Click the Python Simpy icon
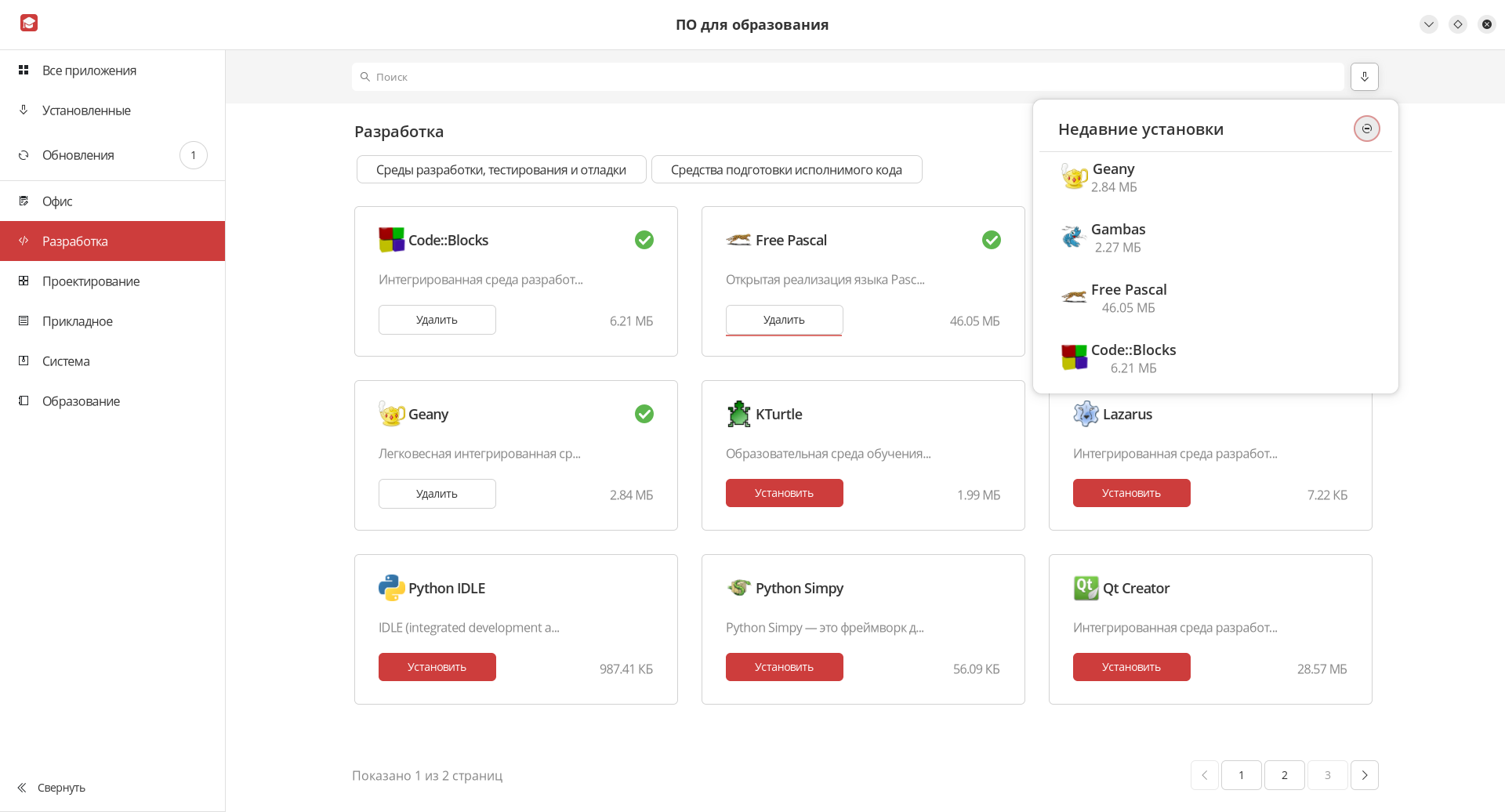Screen dimensions: 1505x812 [738, 587]
